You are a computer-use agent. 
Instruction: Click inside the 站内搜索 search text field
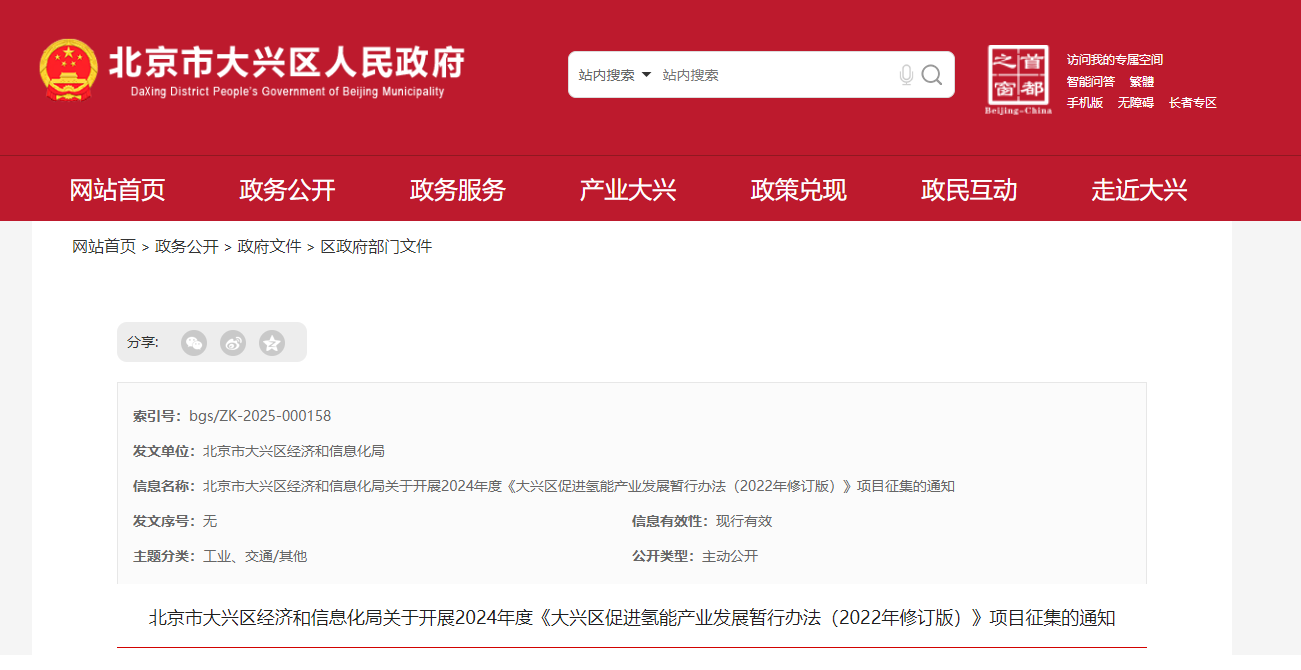pyautogui.click(x=770, y=75)
